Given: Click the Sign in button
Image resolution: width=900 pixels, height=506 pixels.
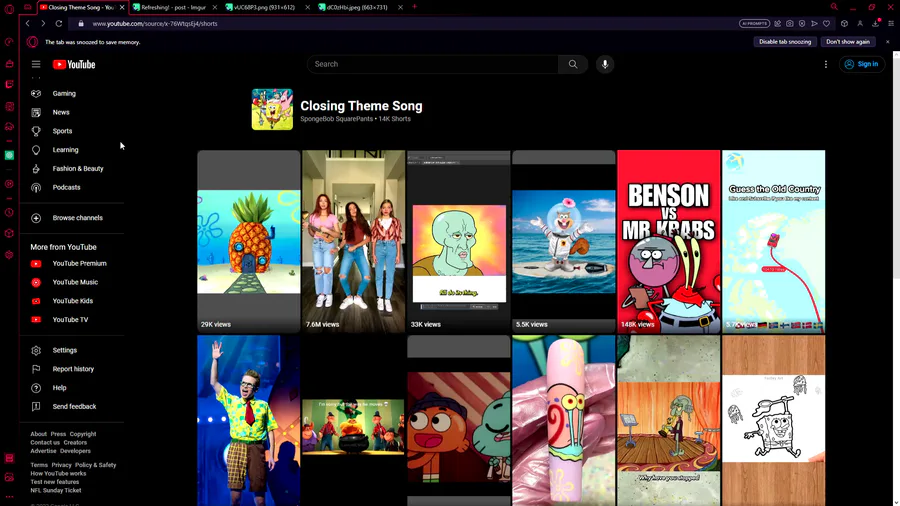Looking at the screenshot, I should click(862, 64).
